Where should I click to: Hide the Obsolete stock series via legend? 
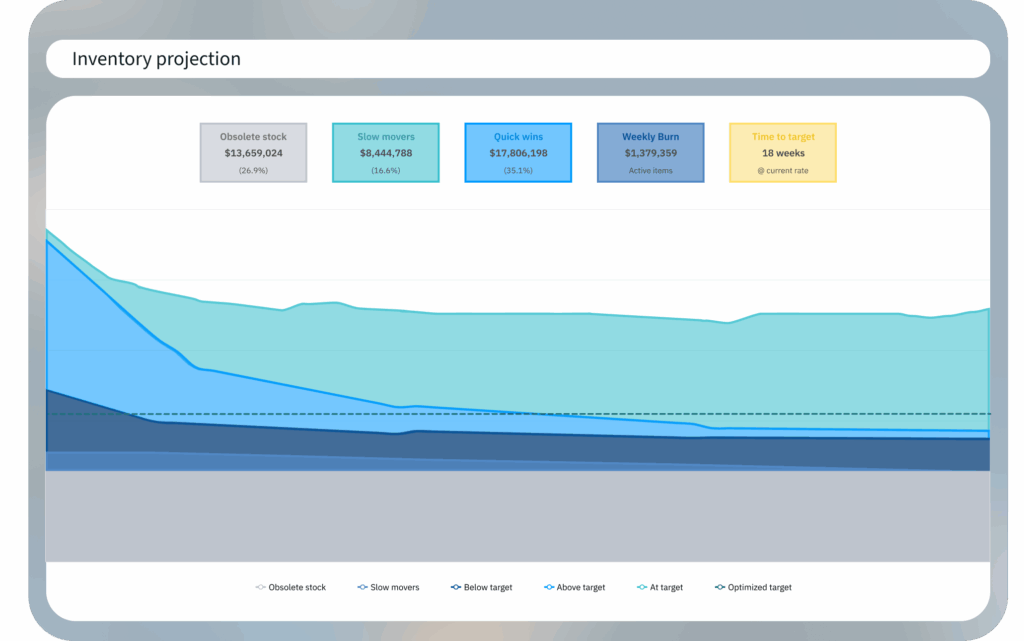290,587
